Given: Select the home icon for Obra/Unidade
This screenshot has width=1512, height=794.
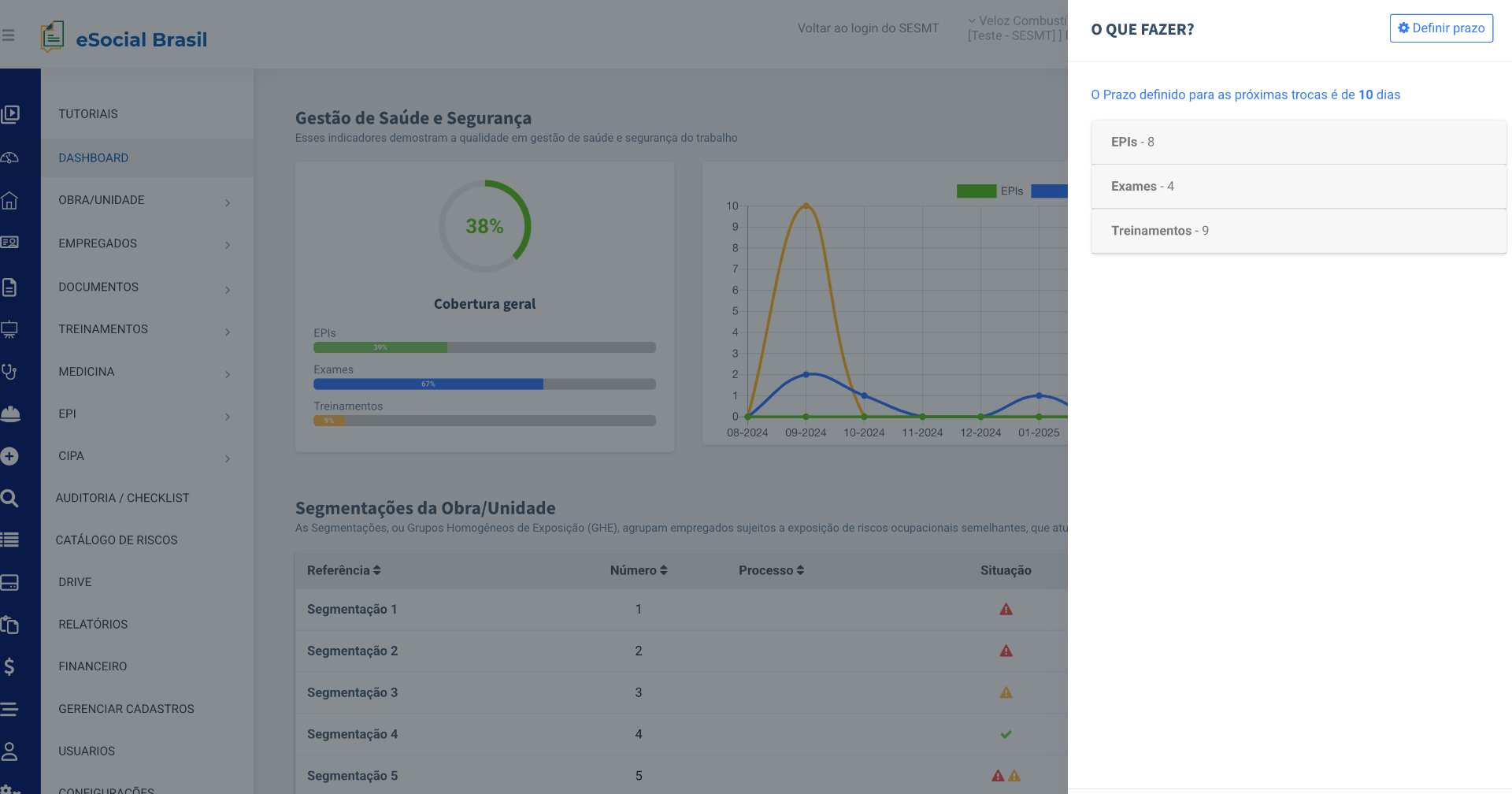Looking at the screenshot, I should 9,201.
